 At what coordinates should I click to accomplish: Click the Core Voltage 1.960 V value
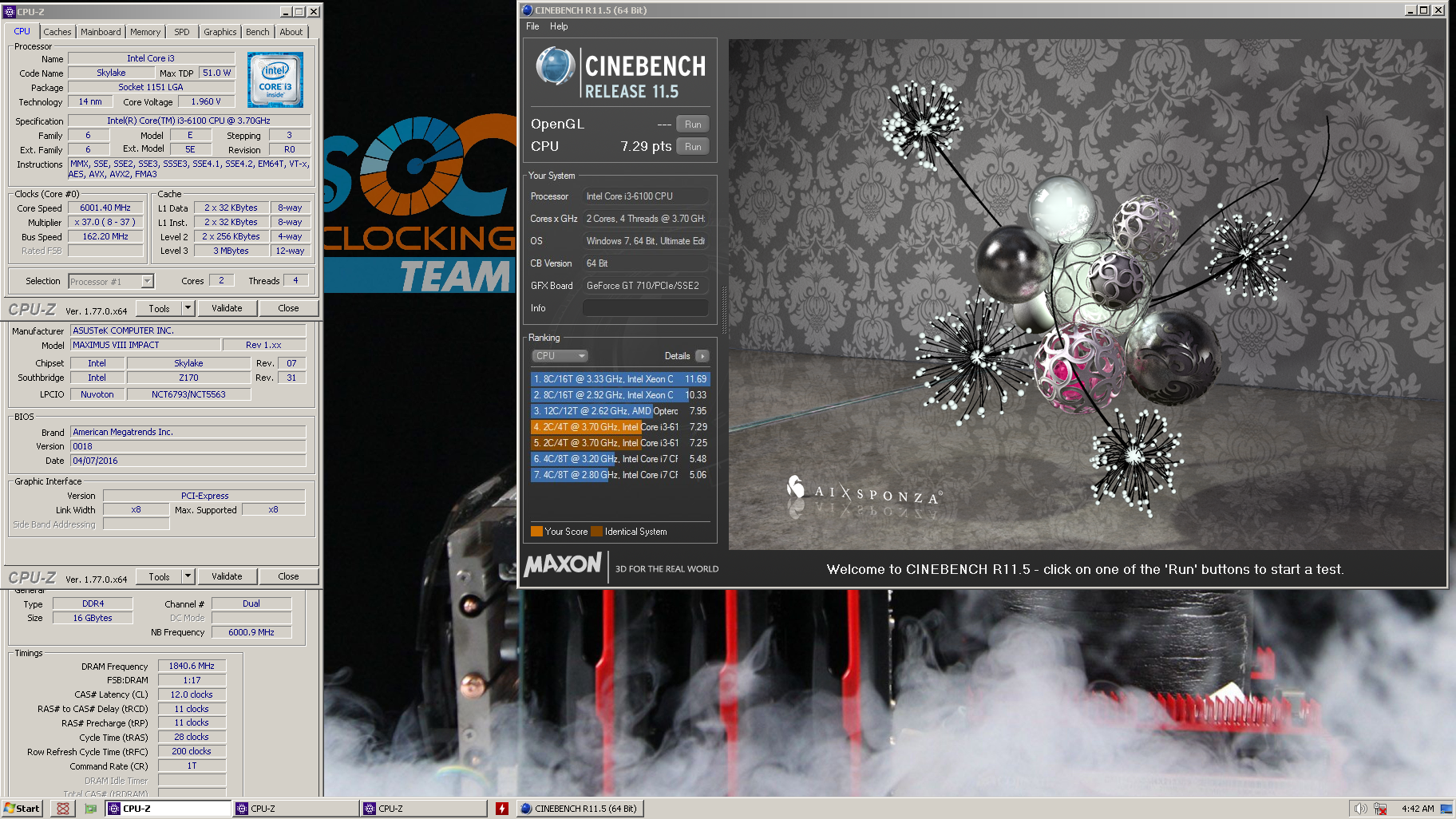point(206,101)
